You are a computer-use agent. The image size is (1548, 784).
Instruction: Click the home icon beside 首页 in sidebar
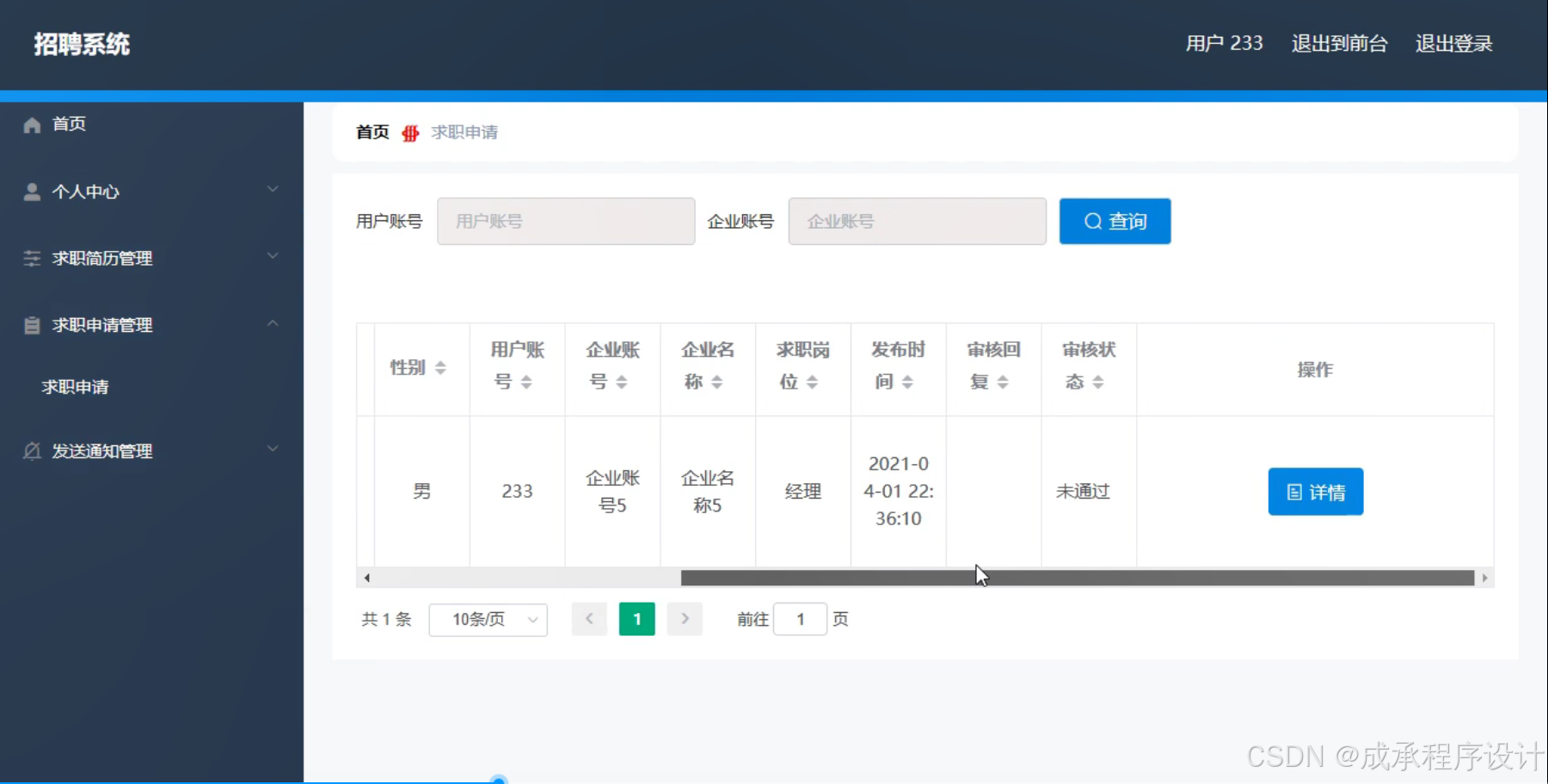(x=32, y=125)
